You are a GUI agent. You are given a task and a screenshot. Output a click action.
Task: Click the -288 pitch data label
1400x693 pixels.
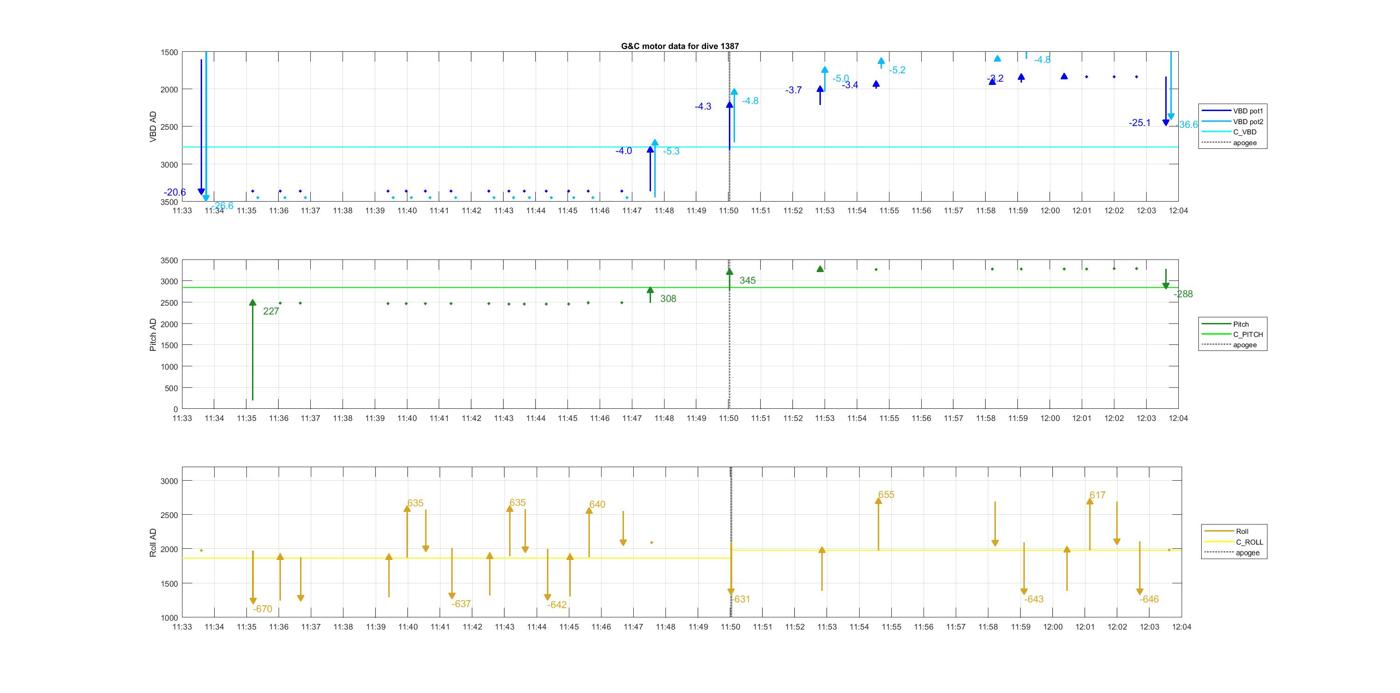click(x=1182, y=294)
